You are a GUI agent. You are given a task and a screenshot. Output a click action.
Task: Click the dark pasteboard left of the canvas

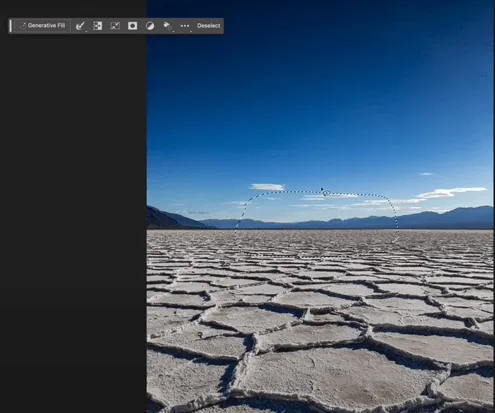click(x=73, y=217)
